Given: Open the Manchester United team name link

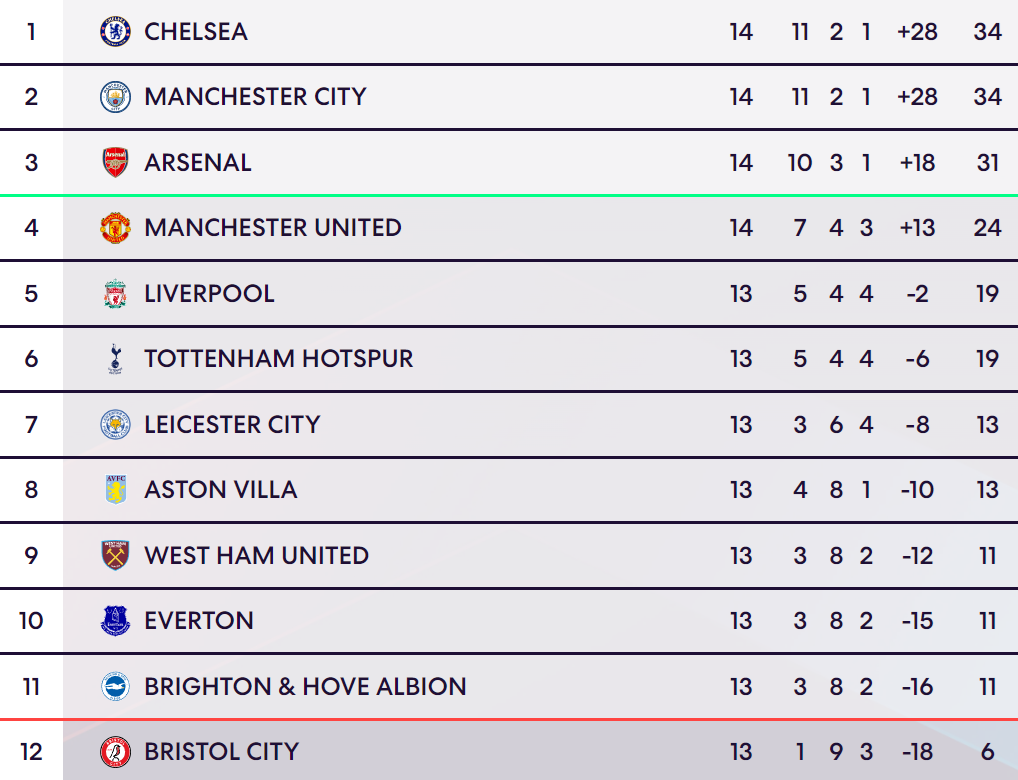Looking at the screenshot, I should [273, 228].
